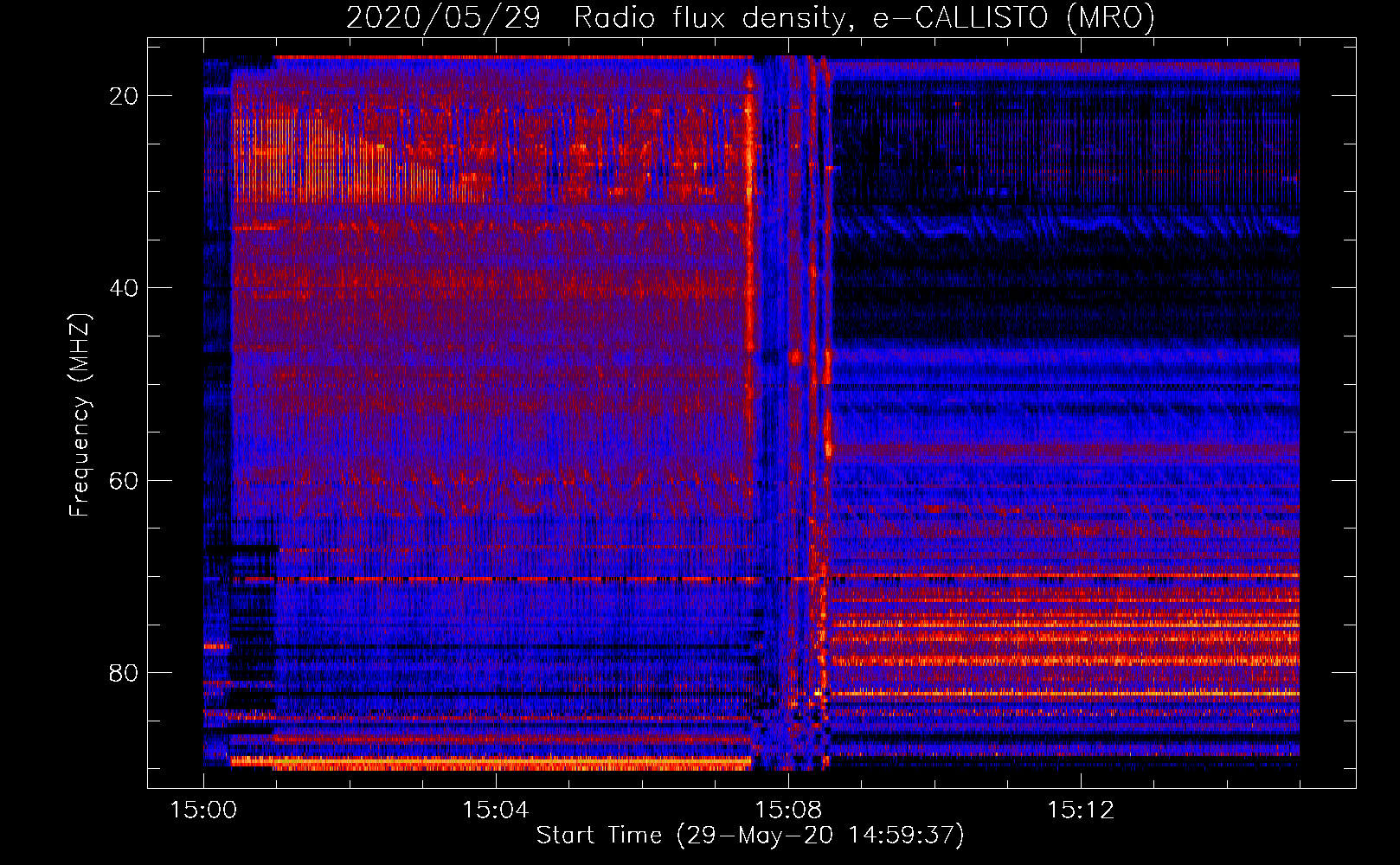Click the 'Start Time (29-May-20 14:59:37)' label
Screen dimensions: 1400x865
coord(750,836)
